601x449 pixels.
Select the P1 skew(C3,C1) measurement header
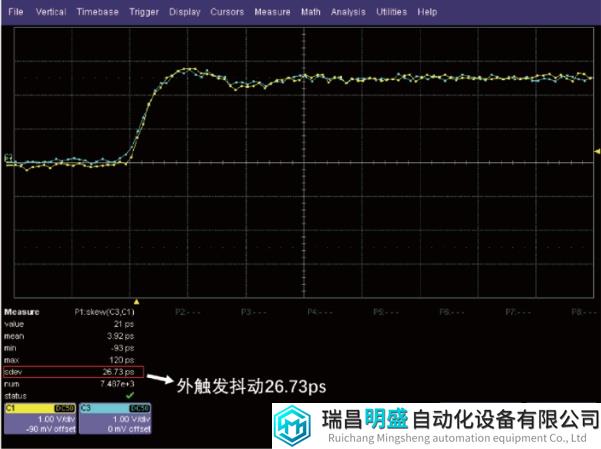click(x=104, y=311)
